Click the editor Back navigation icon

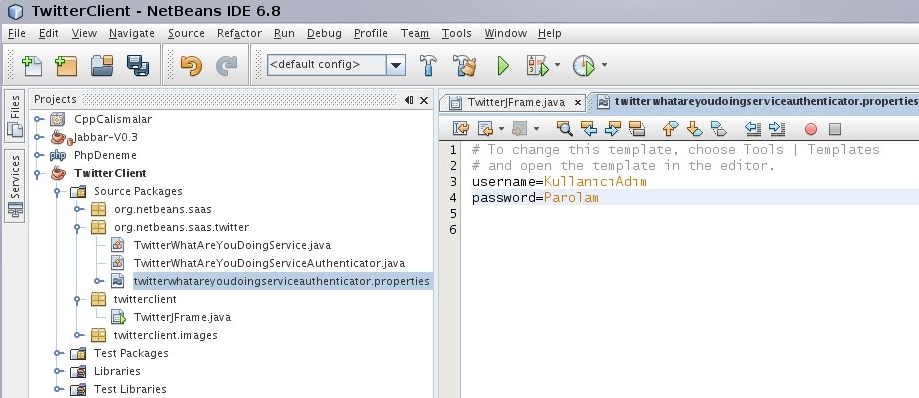[x=485, y=128]
